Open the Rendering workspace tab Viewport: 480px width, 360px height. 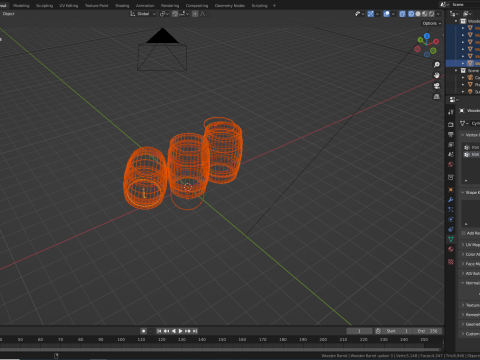170,5
